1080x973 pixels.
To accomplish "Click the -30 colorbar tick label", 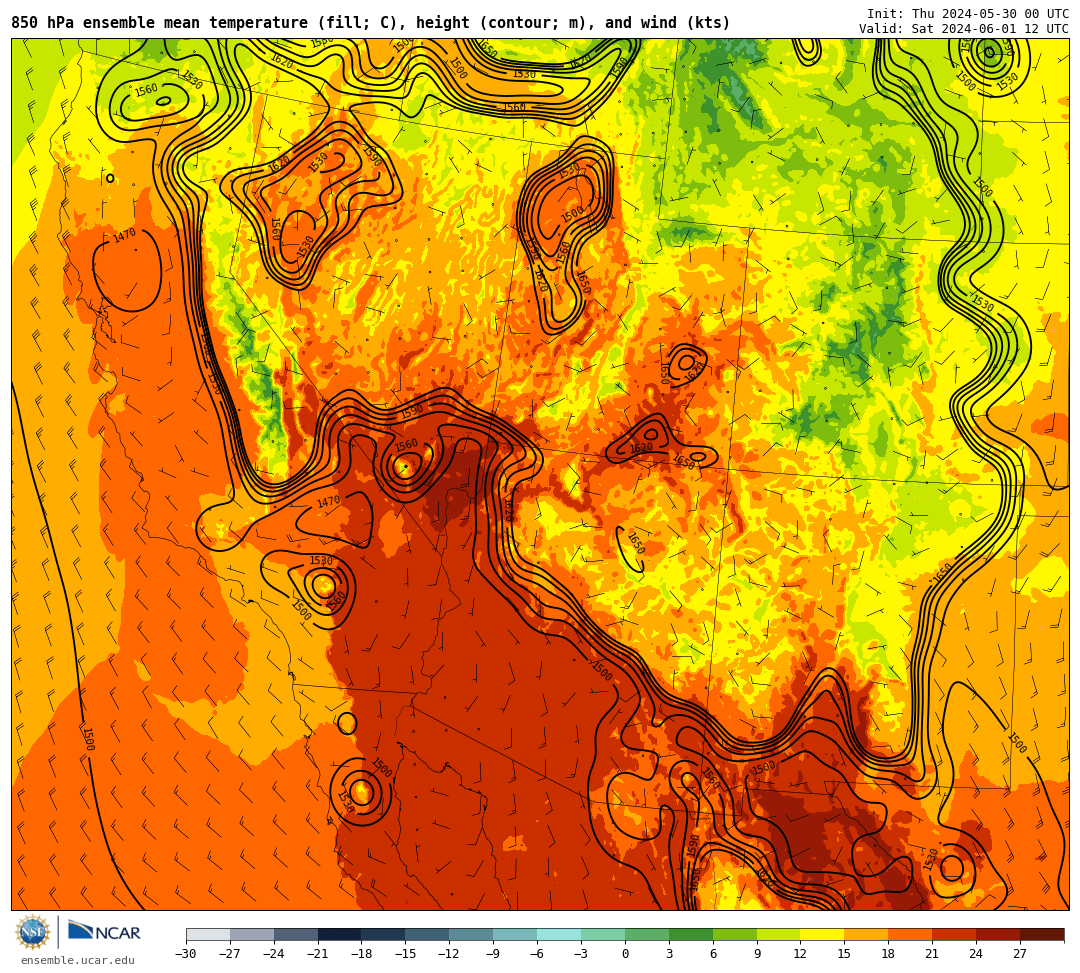I will [x=186, y=954].
